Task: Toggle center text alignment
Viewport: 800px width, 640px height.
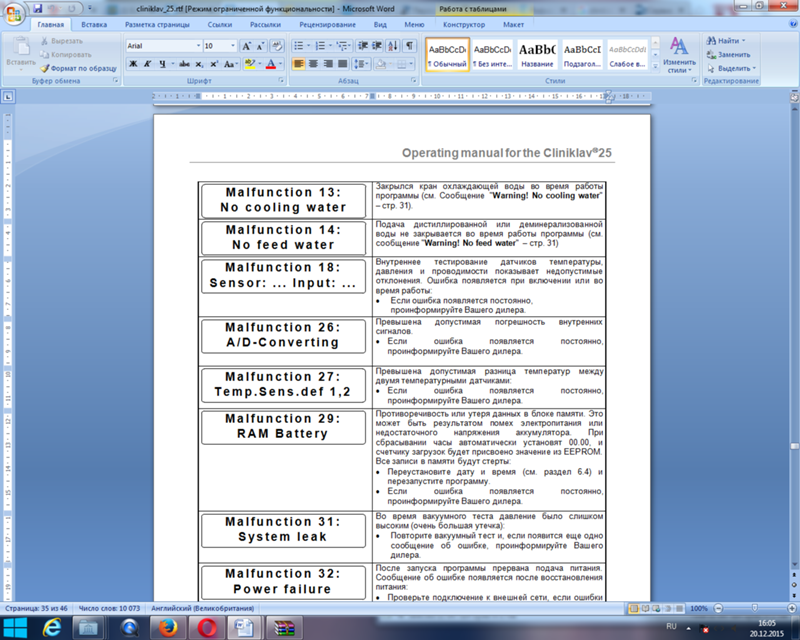Action: point(313,64)
